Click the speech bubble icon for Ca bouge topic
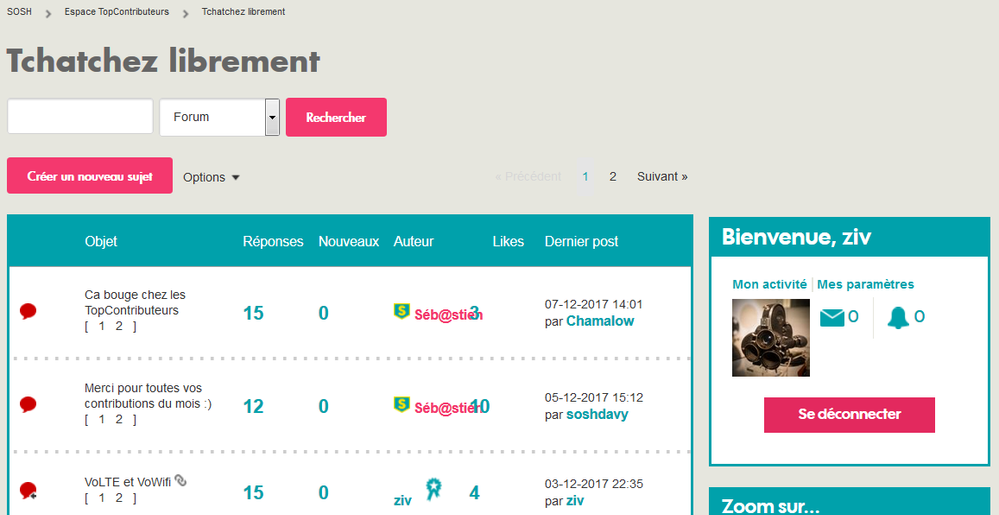Viewport: 999px width, 515px height. [28, 312]
